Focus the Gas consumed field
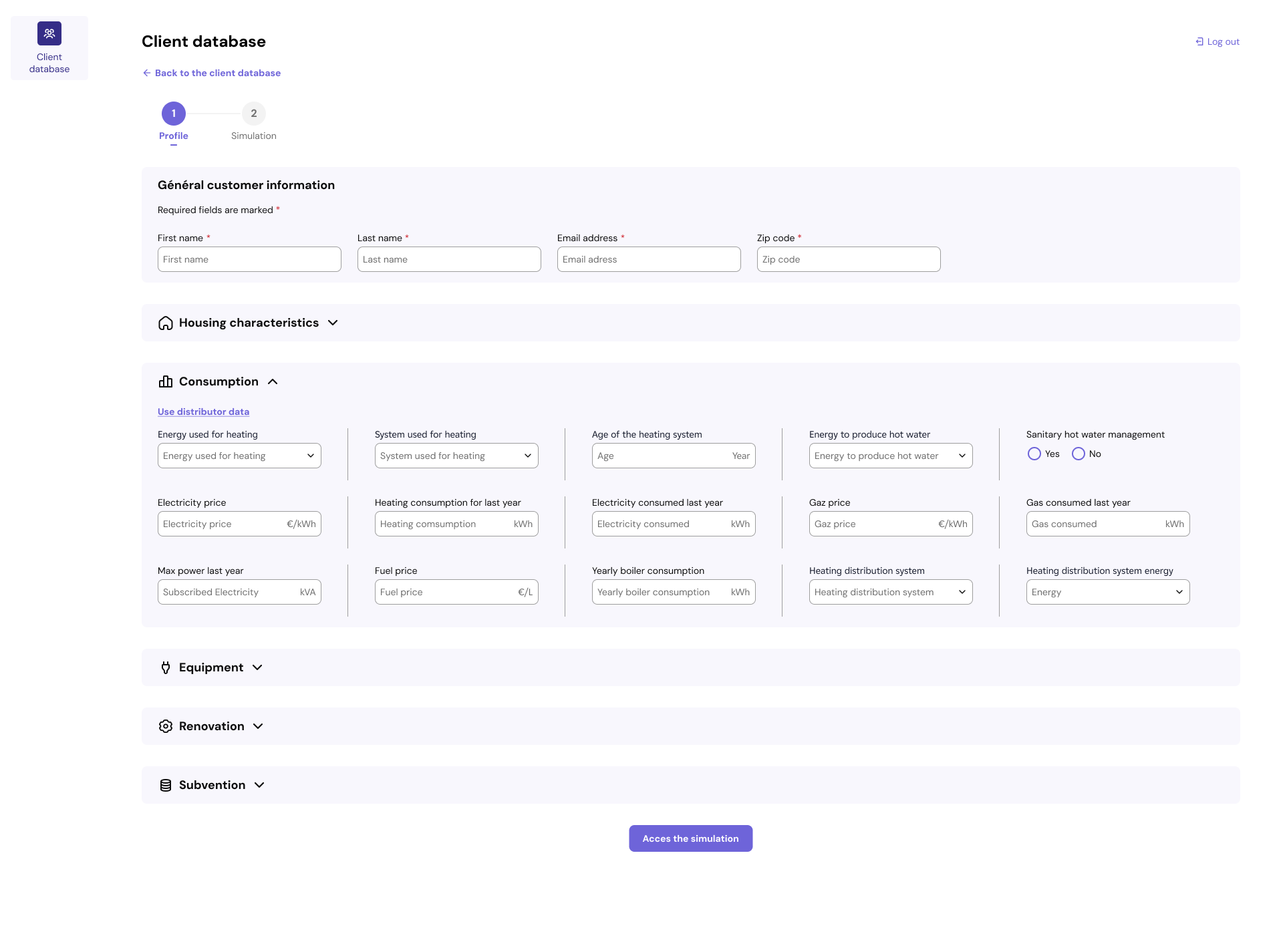This screenshot has width=1283, height=952. pyautogui.click(x=1108, y=524)
